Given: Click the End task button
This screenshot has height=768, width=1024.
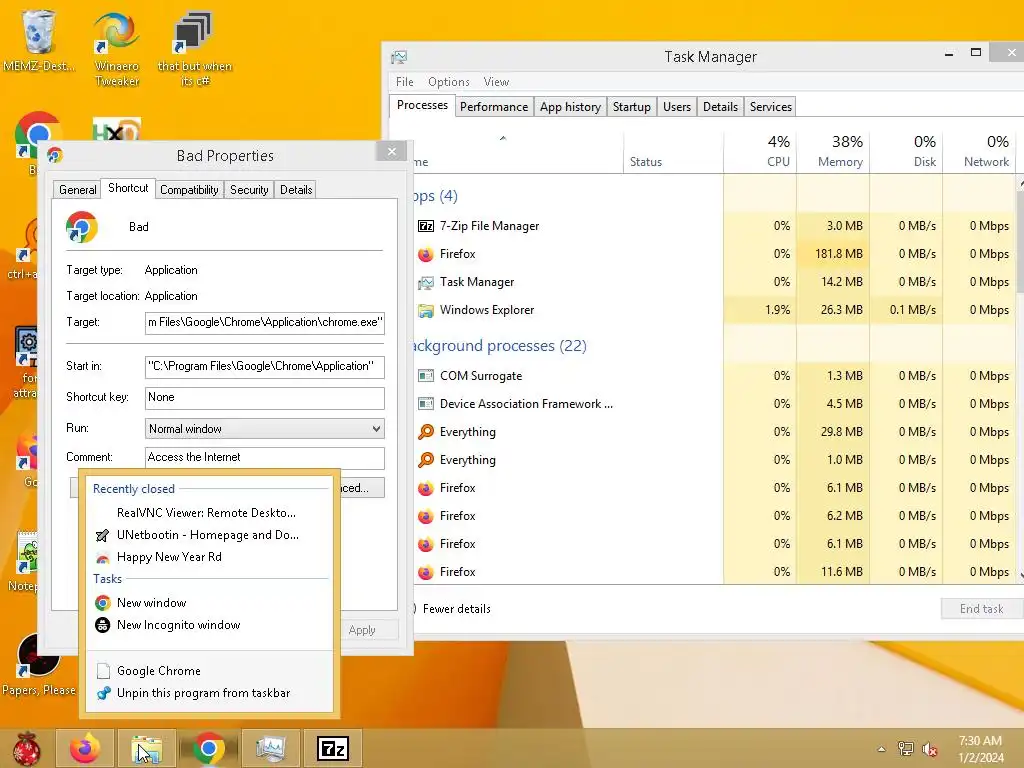Looking at the screenshot, I should [982, 609].
